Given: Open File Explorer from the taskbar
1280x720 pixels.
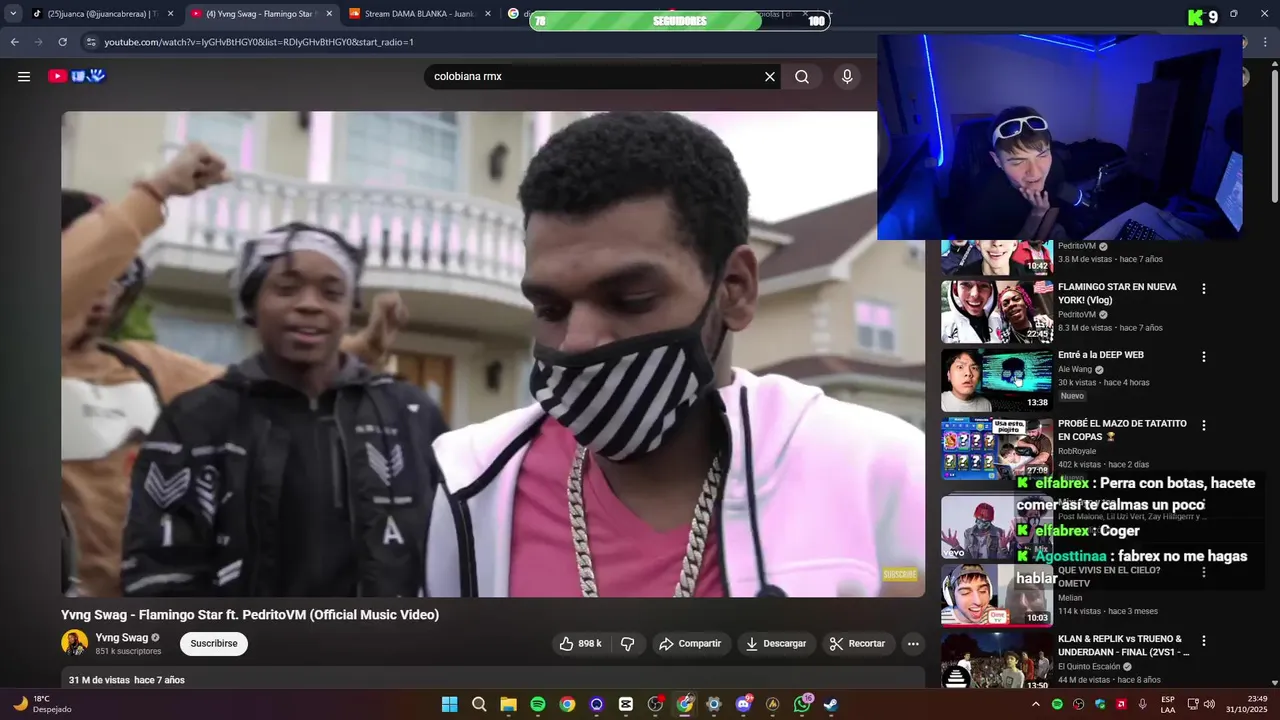Looking at the screenshot, I should 508,704.
